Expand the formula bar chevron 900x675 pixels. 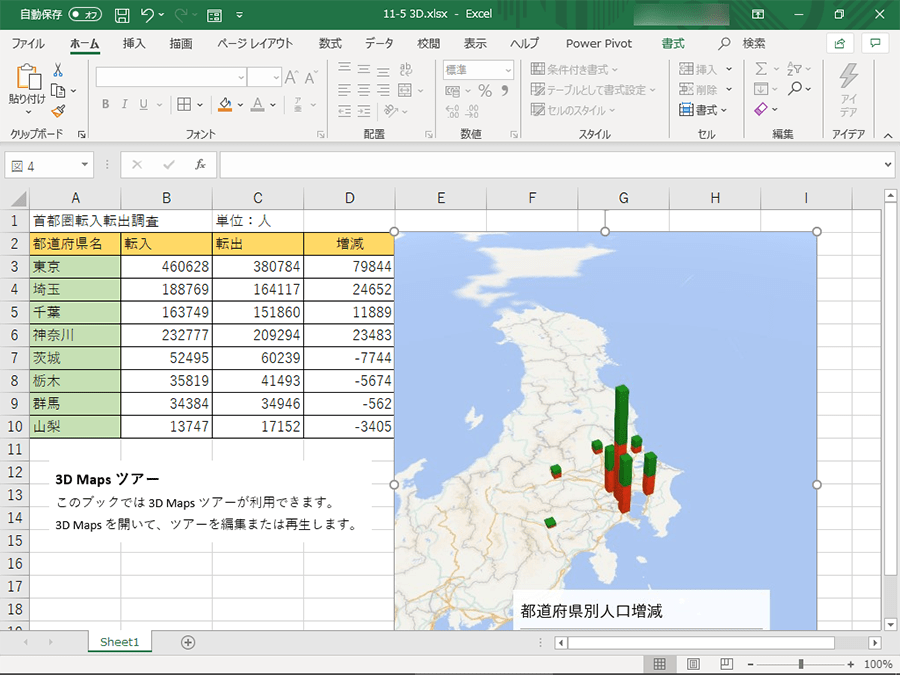(x=889, y=165)
